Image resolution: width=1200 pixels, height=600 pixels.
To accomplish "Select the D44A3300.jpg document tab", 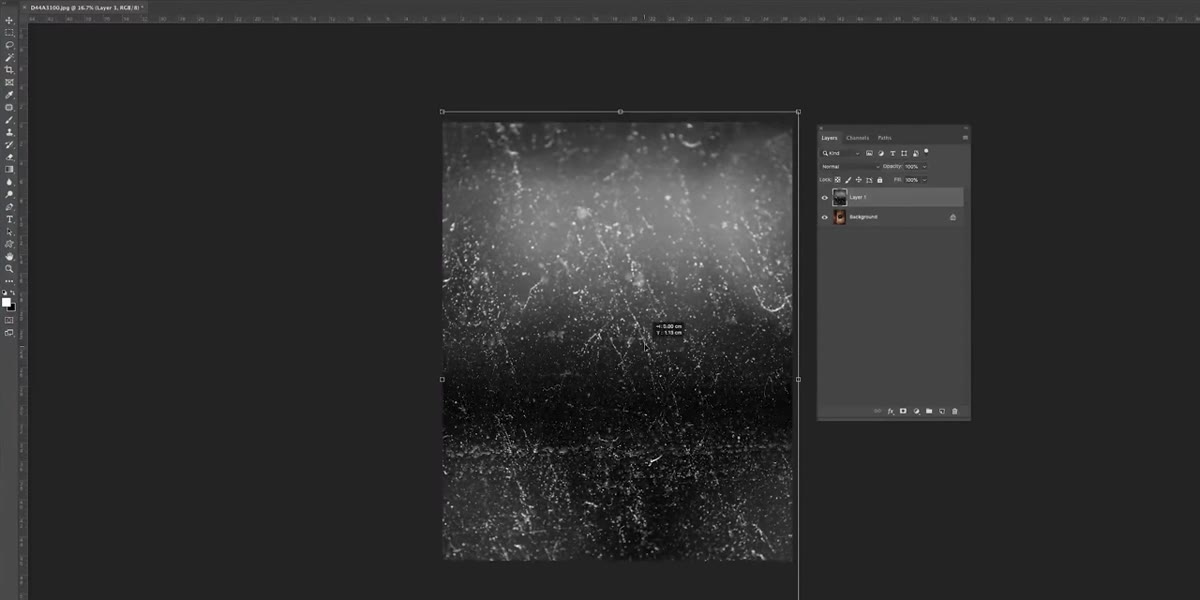I will tap(85, 7).
